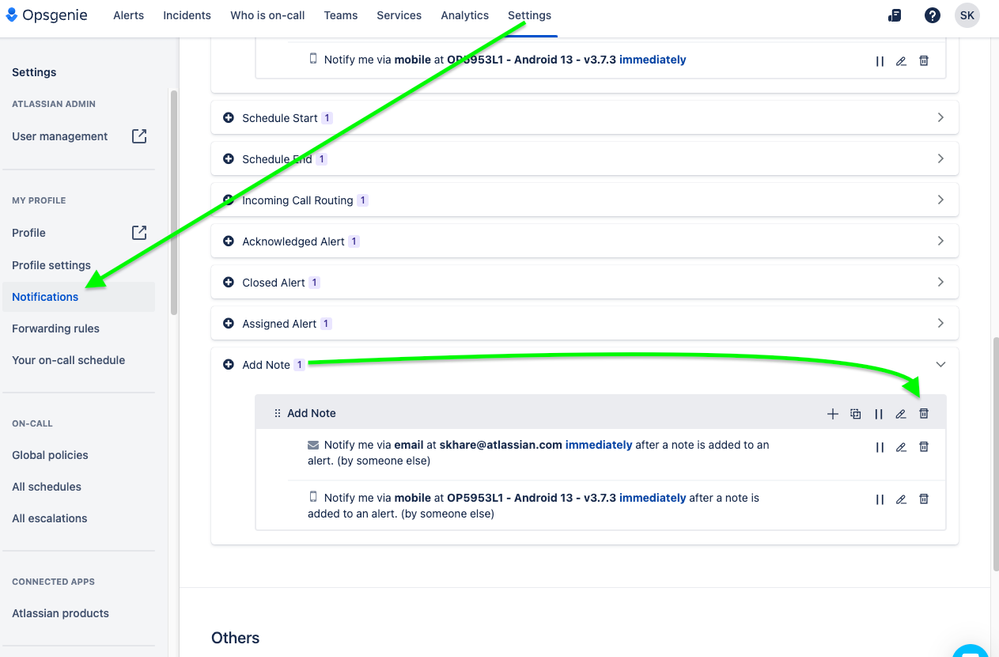Viewport: 999px width, 657px height.
Task: Open the release notes icon in header
Action: [895, 15]
